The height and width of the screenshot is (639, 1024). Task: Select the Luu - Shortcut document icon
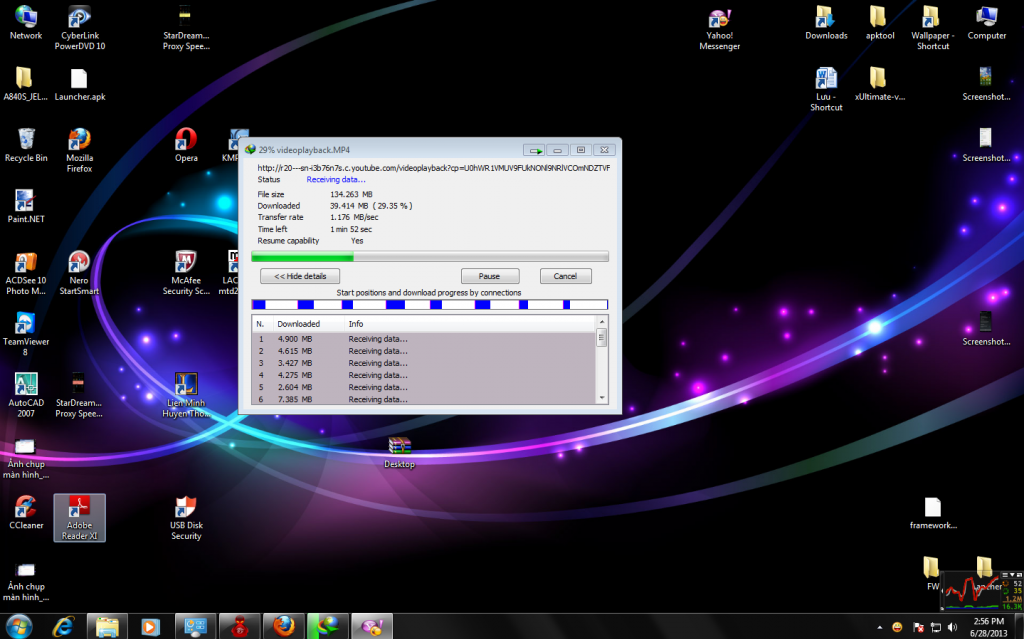(826, 89)
